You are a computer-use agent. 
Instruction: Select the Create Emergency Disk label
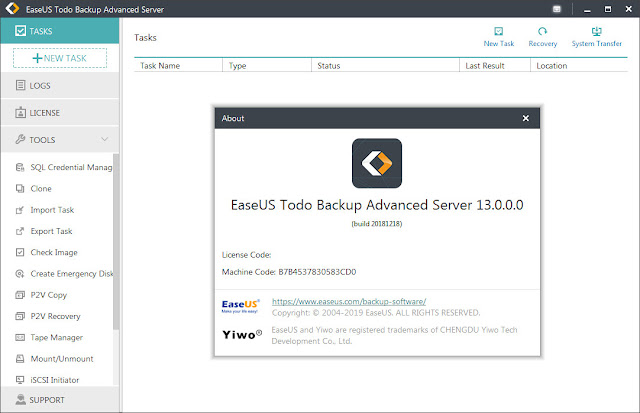[72, 273]
